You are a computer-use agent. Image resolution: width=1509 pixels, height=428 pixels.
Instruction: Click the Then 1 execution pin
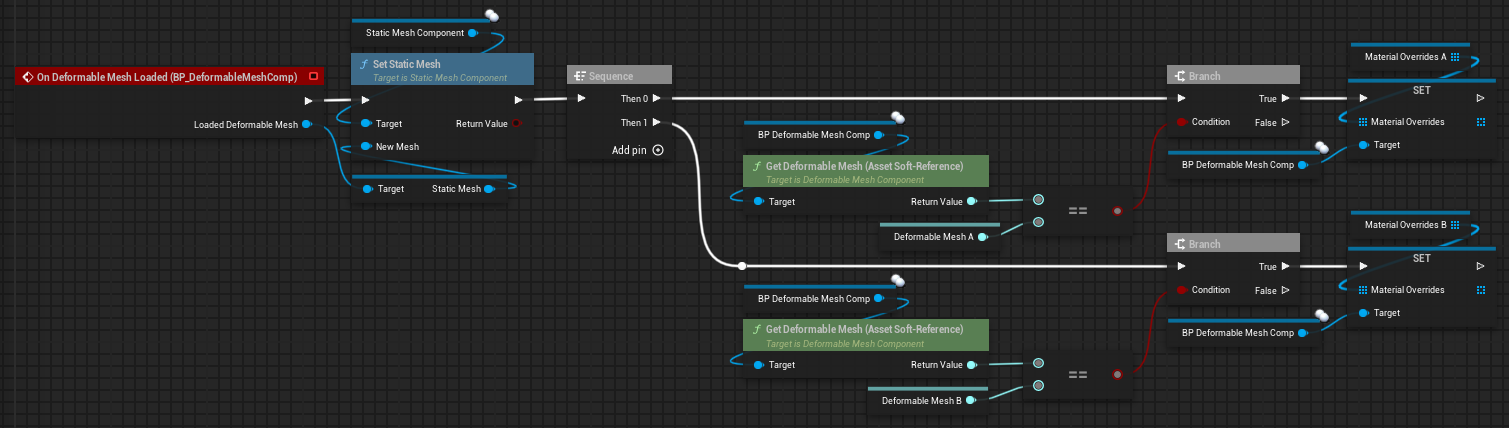[x=657, y=123]
